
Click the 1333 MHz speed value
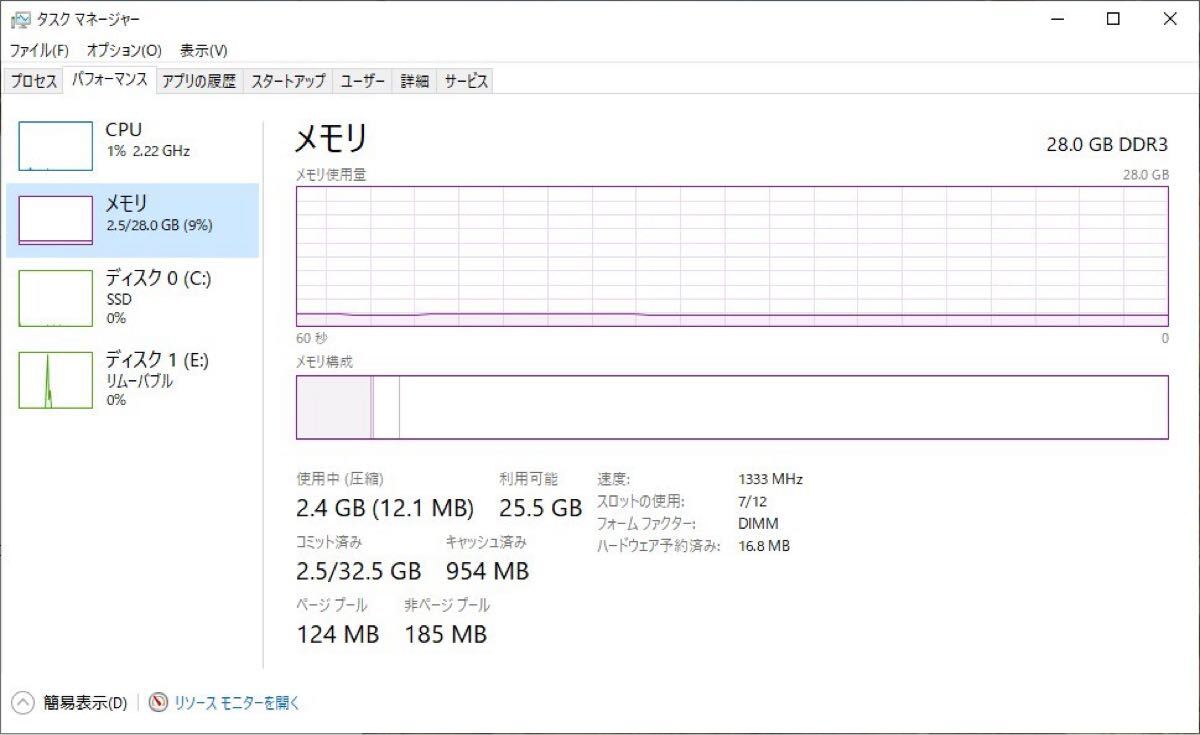[770, 479]
